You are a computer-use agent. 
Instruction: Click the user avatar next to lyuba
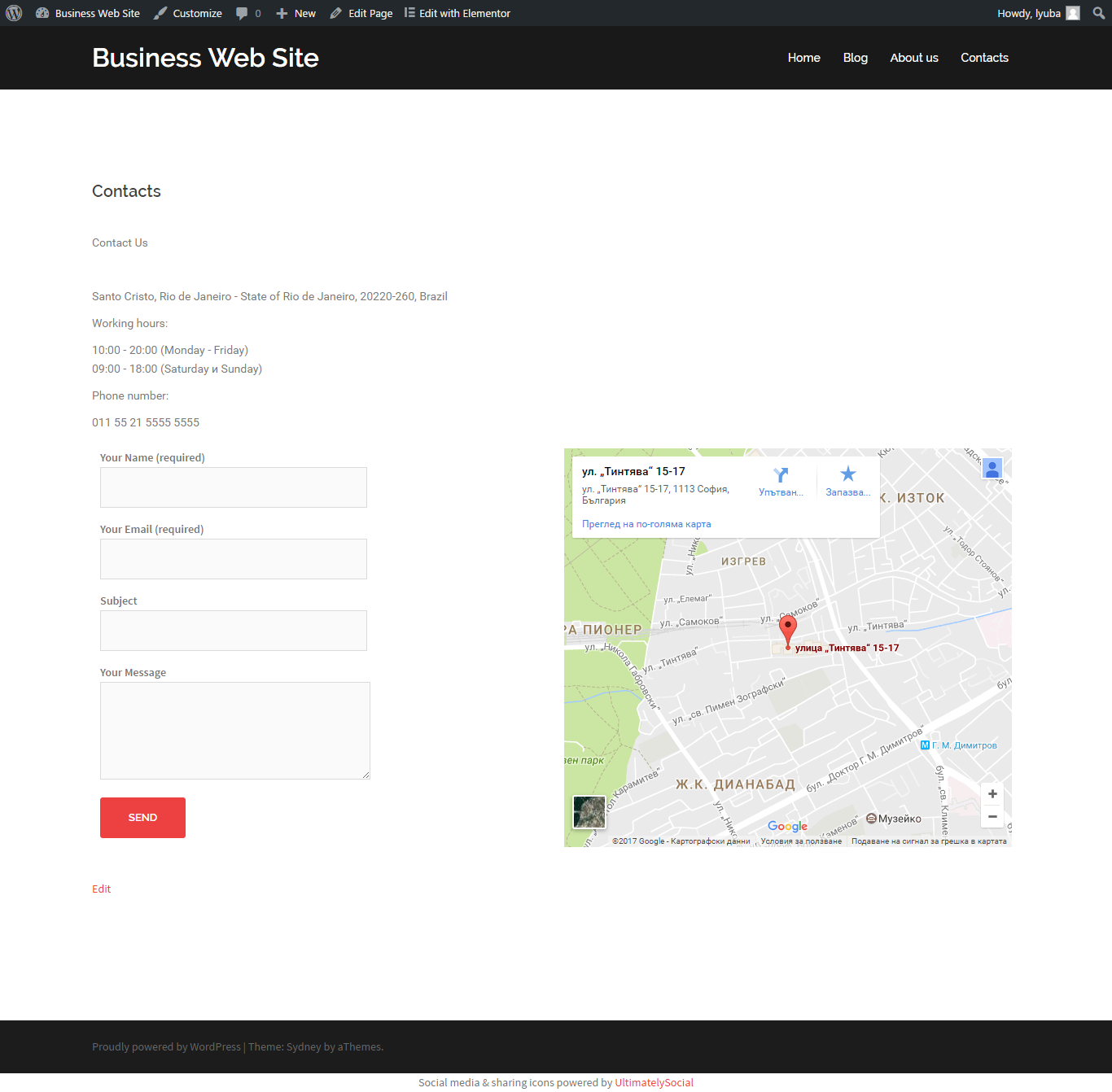click(x=1073, y=13)
